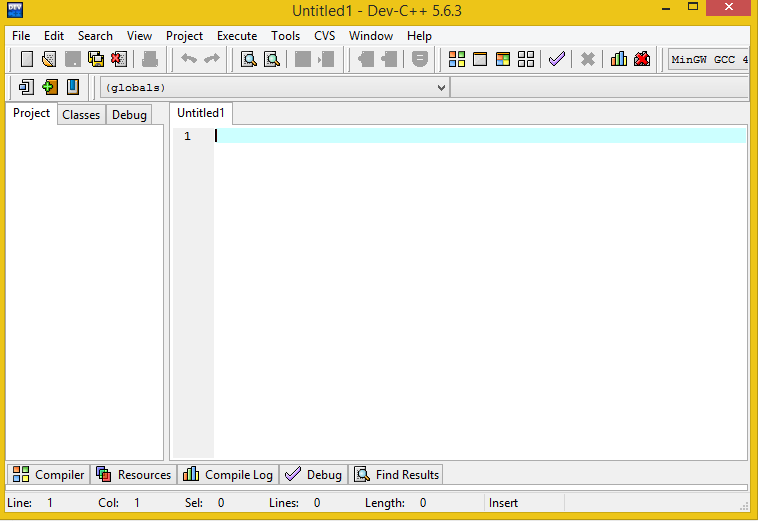Viewport: 758px width, 521px height.
Task: Click the Save All files icon
Action: pyautogui.click(x=96, y=59)
